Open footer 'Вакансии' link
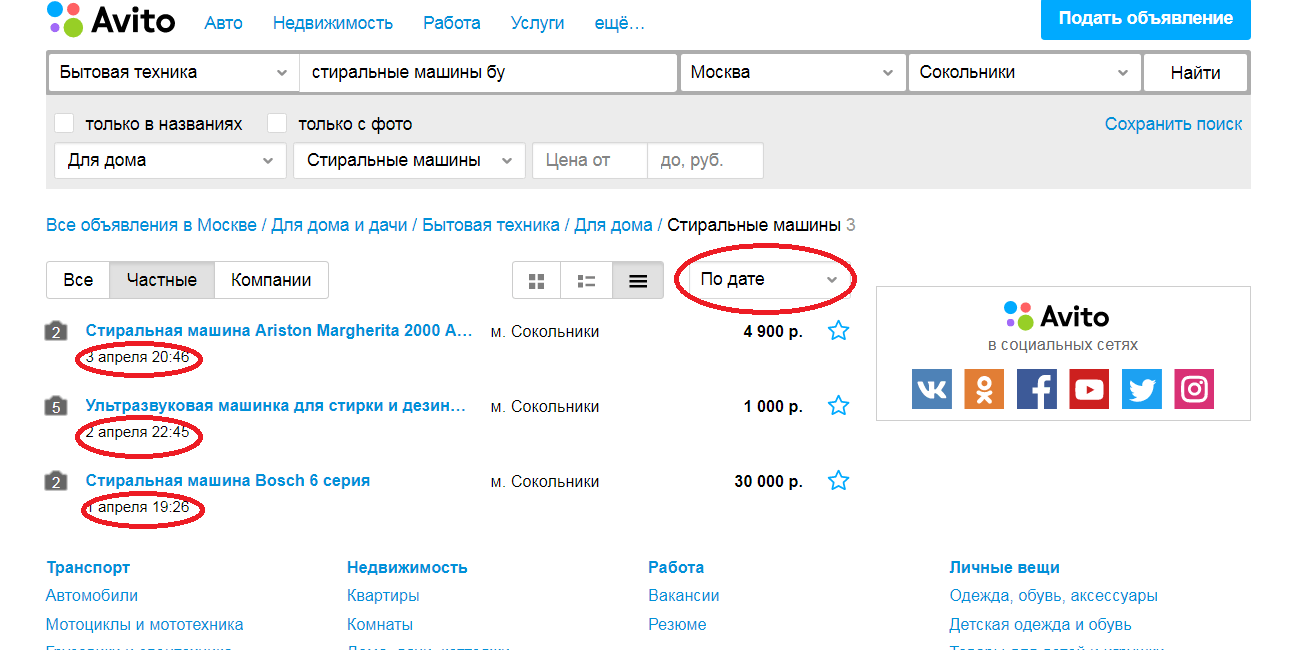This screenshot has height=650, width=1296. click(684, 595)
